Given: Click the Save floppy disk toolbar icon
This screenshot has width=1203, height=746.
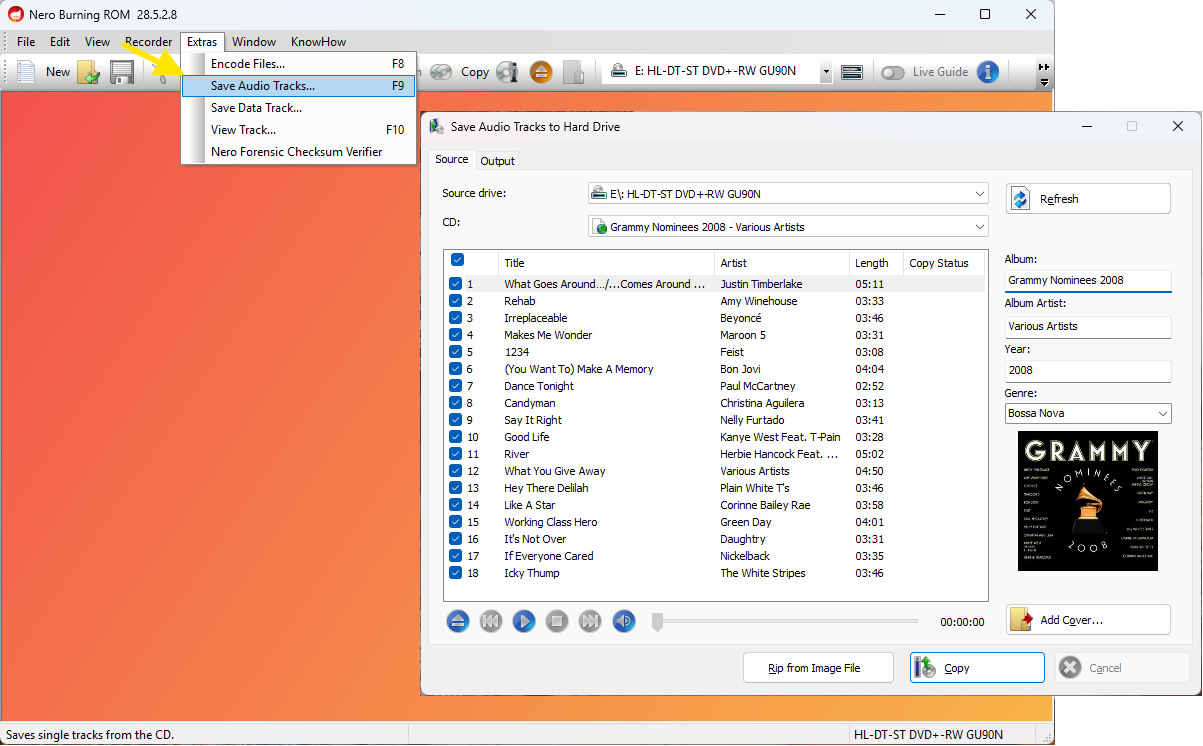Looking at the screenshot, I should (x=122, y=72).
